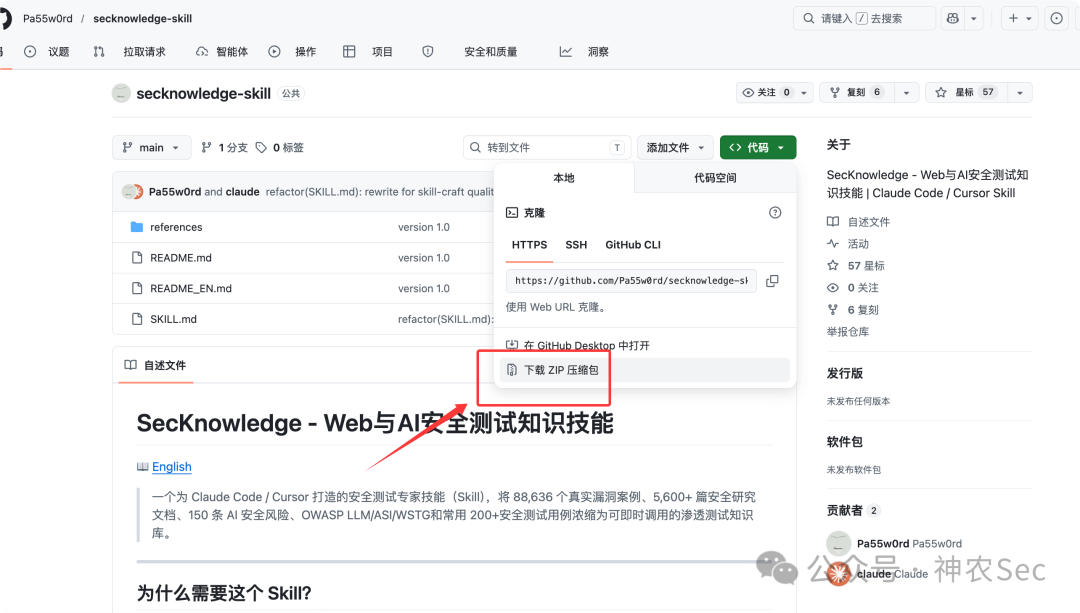Open the Actions tab (操作)
This screenshot has height=613, width=1080.
click(x=292, y=52)
